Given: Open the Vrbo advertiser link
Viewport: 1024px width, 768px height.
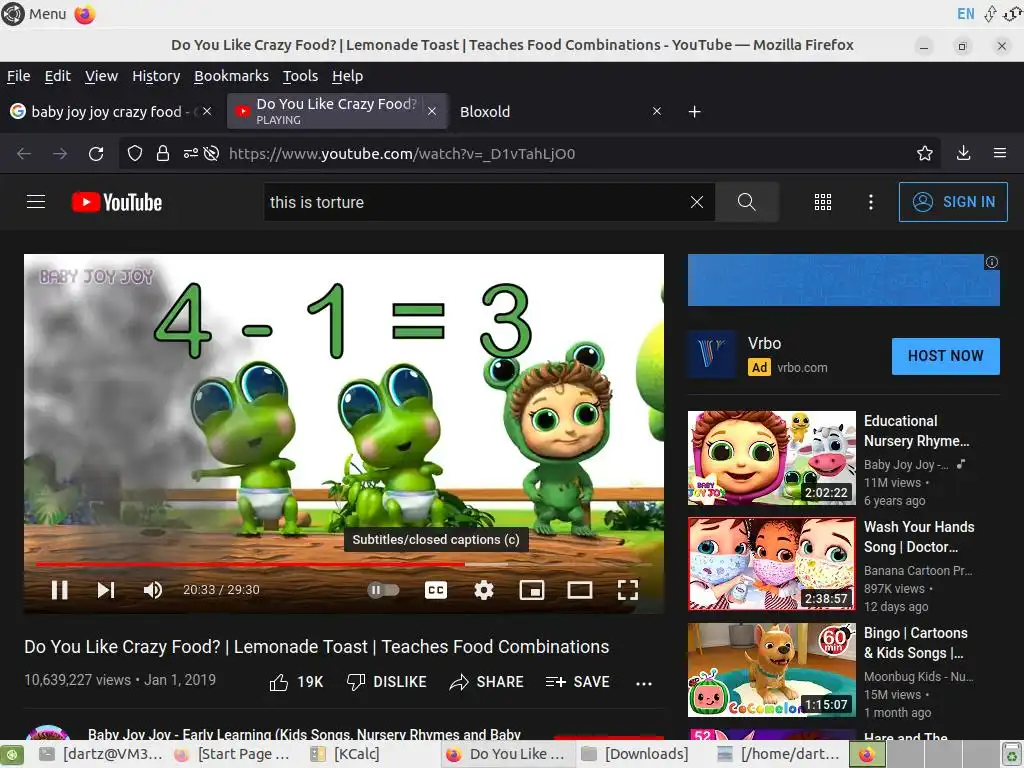Looking at the screenshot, I should [x=802, y=368].
